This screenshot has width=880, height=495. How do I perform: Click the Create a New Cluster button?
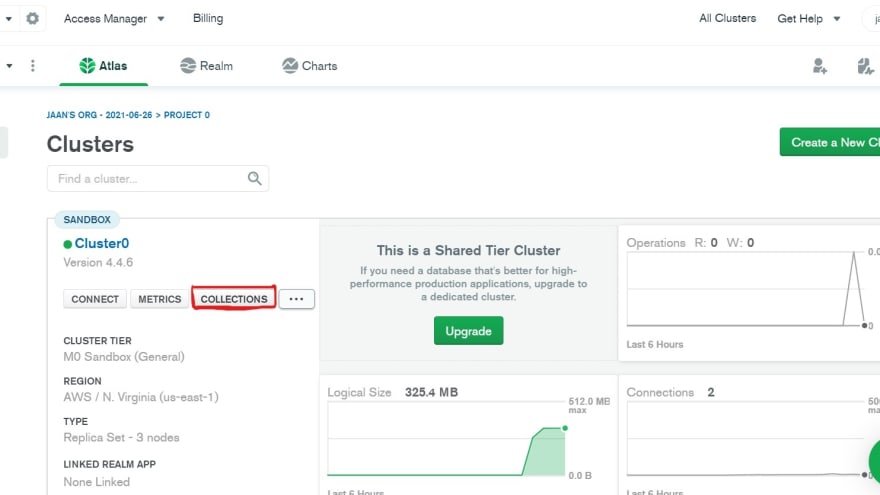point(829,143)
